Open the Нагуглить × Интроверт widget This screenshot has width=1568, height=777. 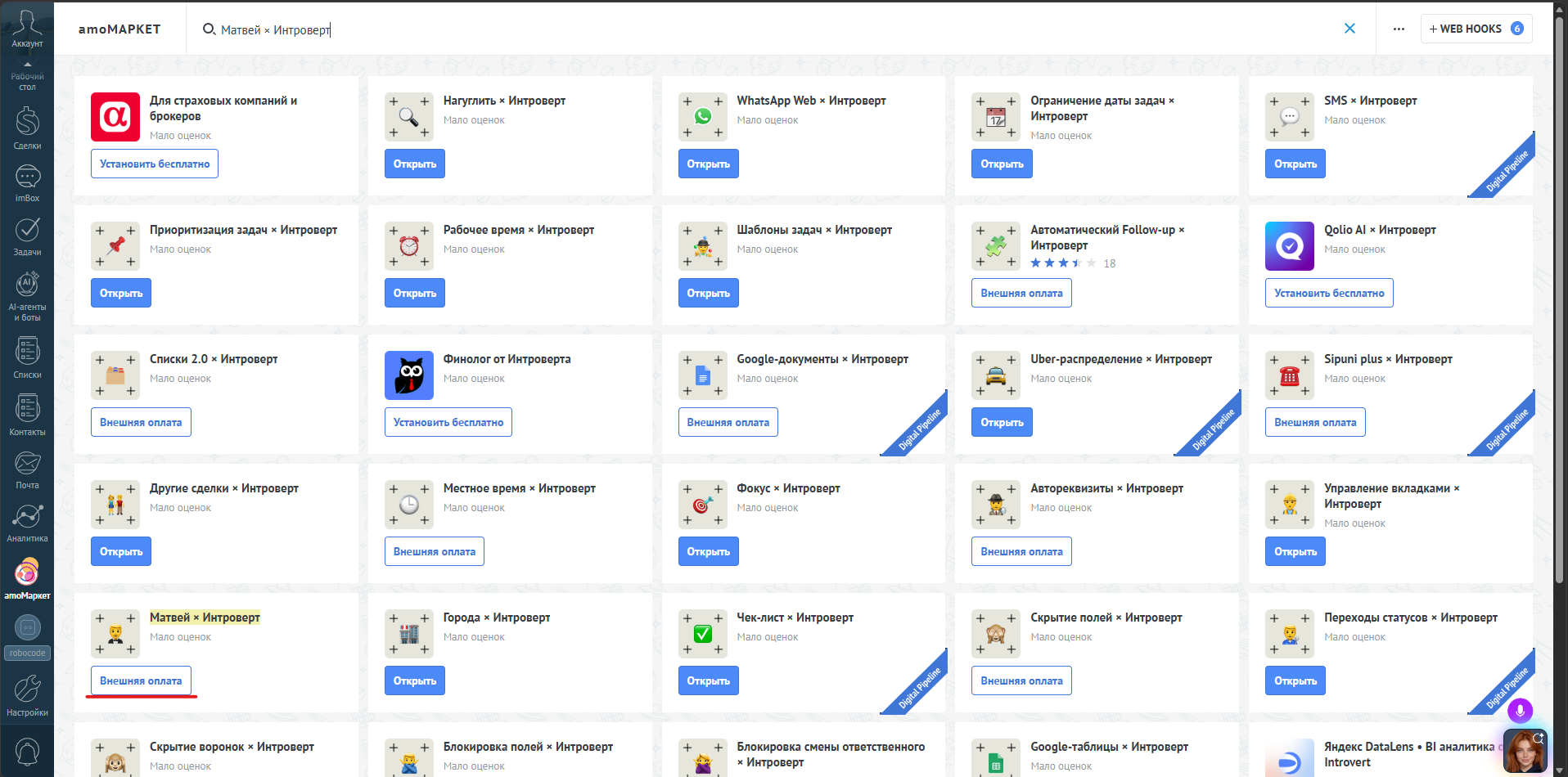tap(415, 164)
